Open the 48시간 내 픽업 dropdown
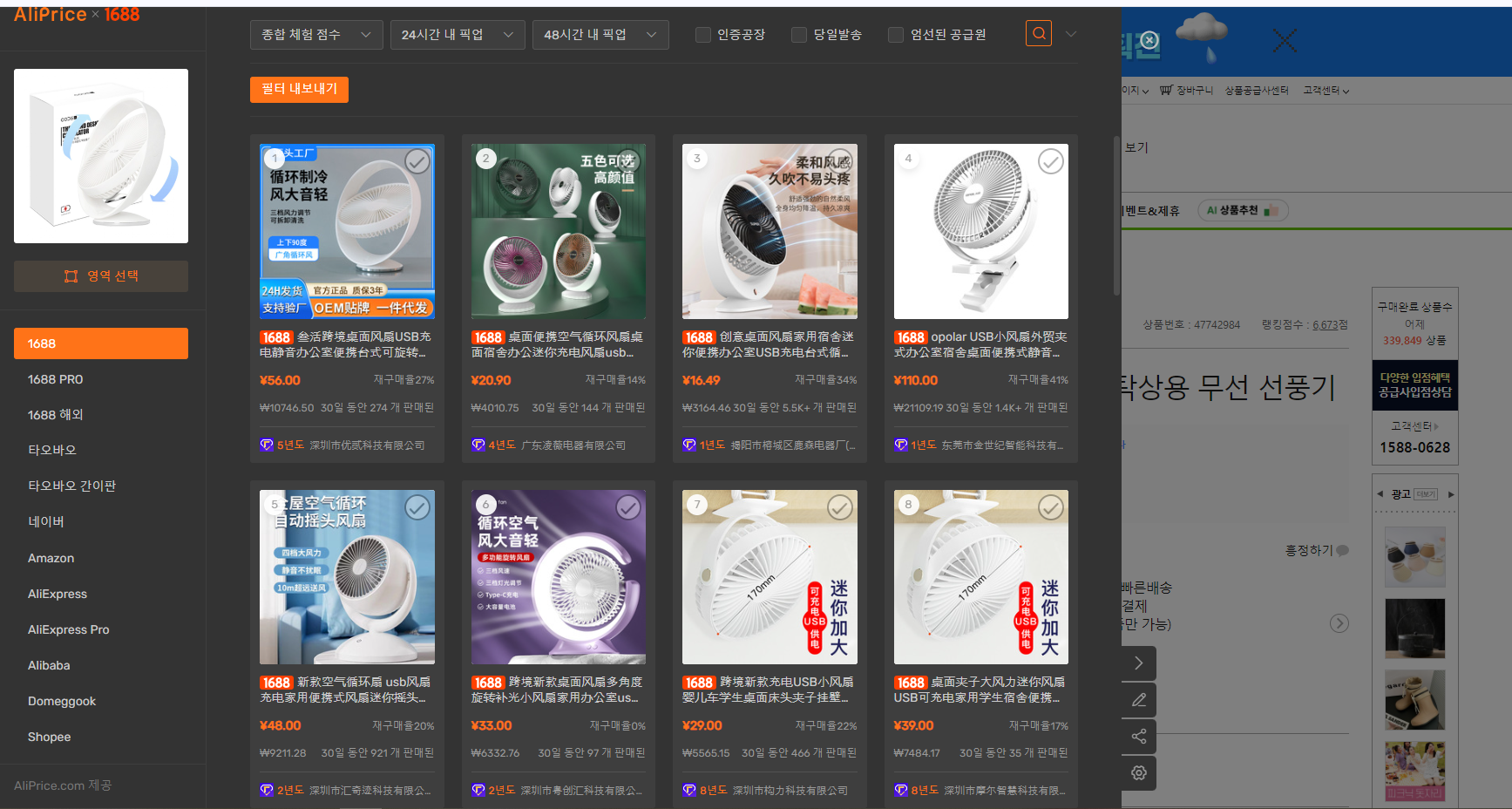 (x=600, y=35)
